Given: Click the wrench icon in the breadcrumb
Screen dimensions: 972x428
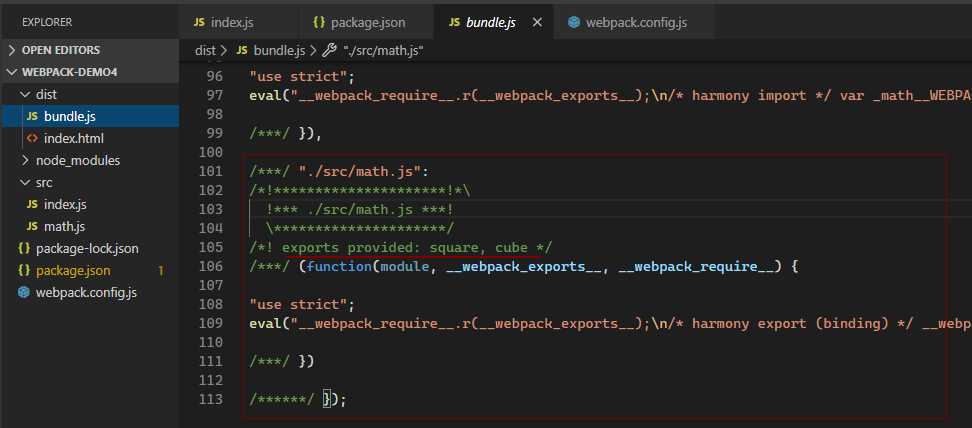Looking at the screenshot, I should 330,50.
